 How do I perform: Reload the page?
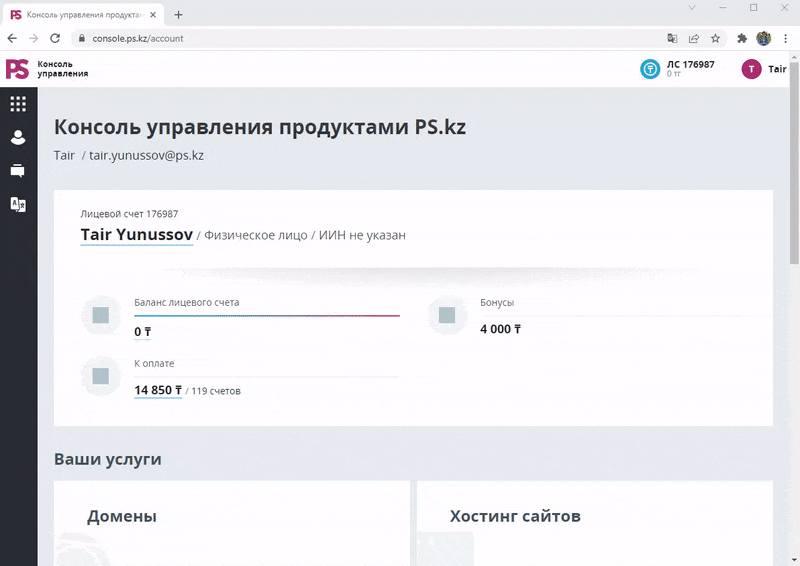pyautogui.click(x=55, y=38)
